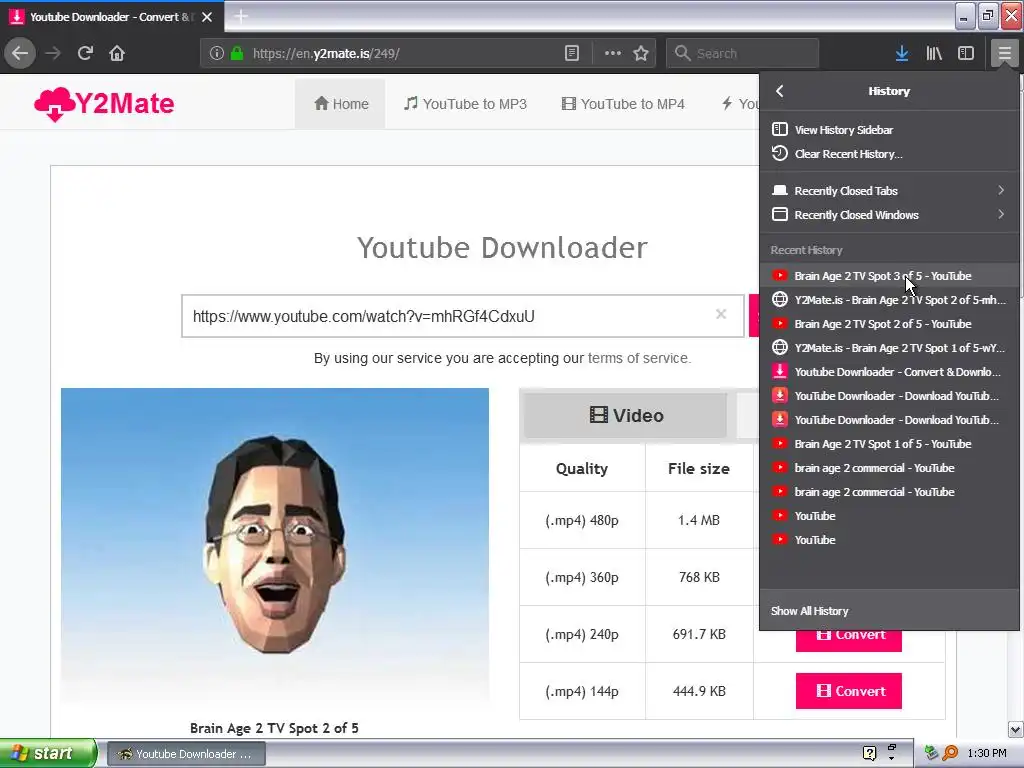Select Youtube Downloader taskbar button

pos(186,754)
